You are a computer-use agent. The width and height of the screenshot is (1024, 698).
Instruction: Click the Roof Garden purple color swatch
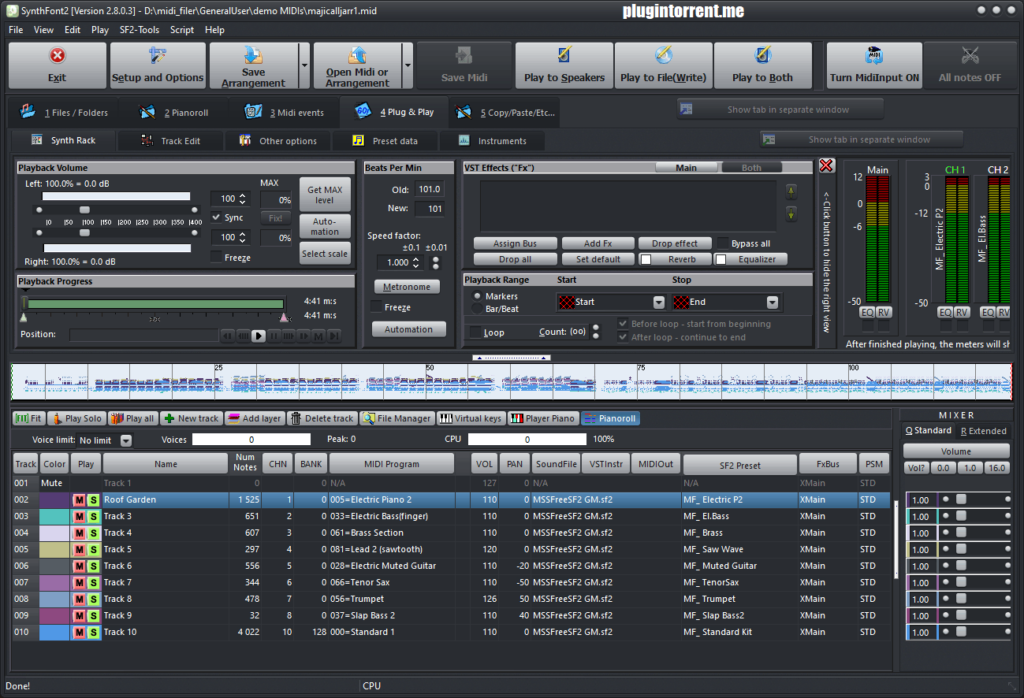tap(54, 500)
